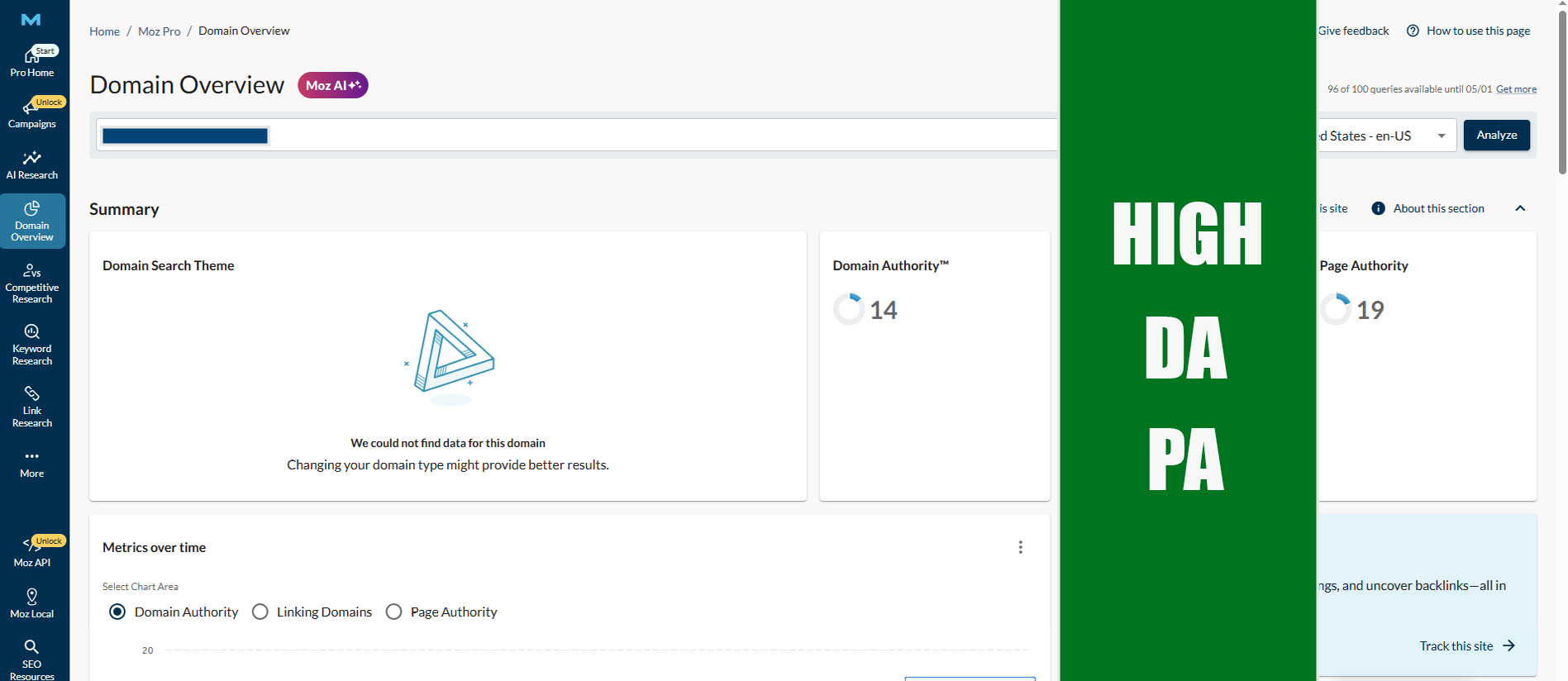Select the Page Authority radio button
Viewport: 1568px width, 681px height.
394,612
